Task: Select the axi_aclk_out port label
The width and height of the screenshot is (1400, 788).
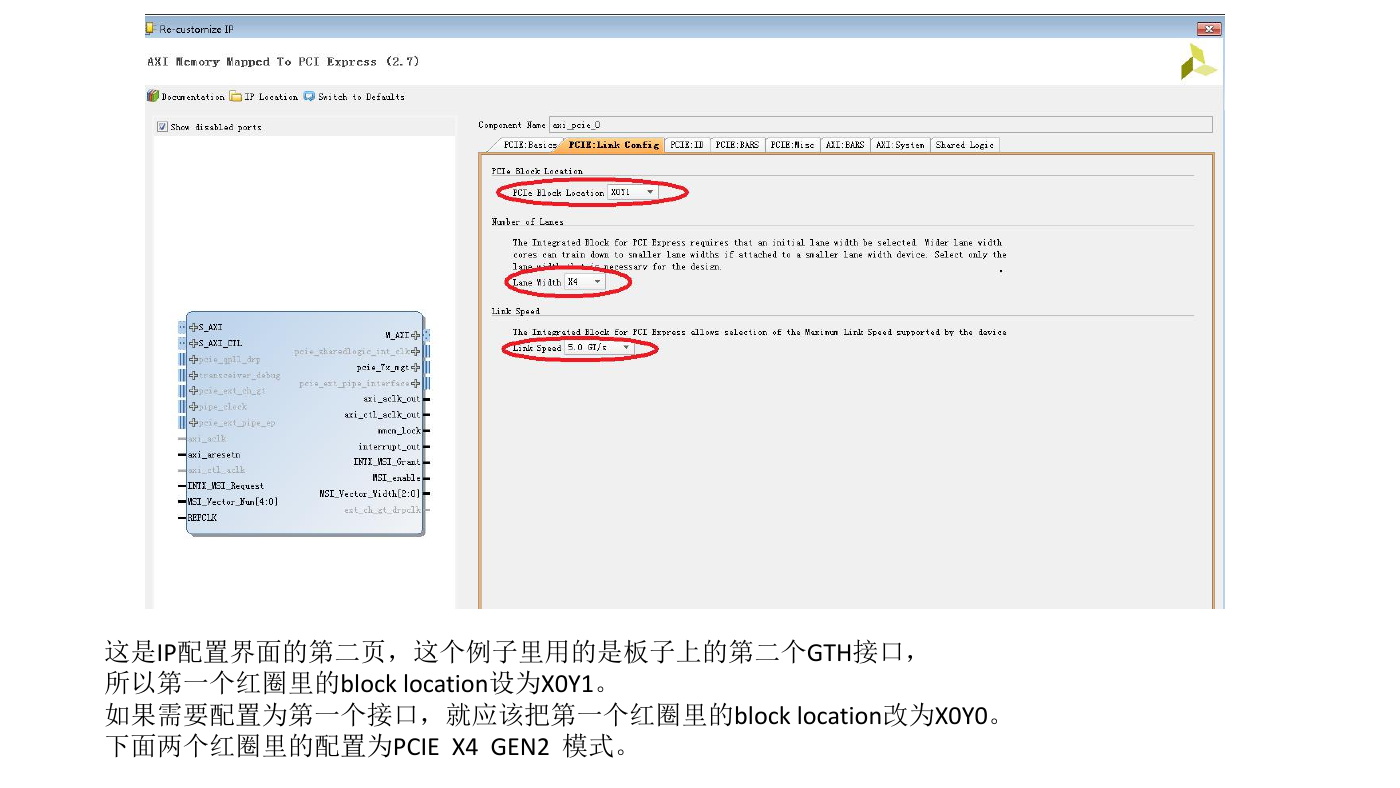Action: pos(391,399)
